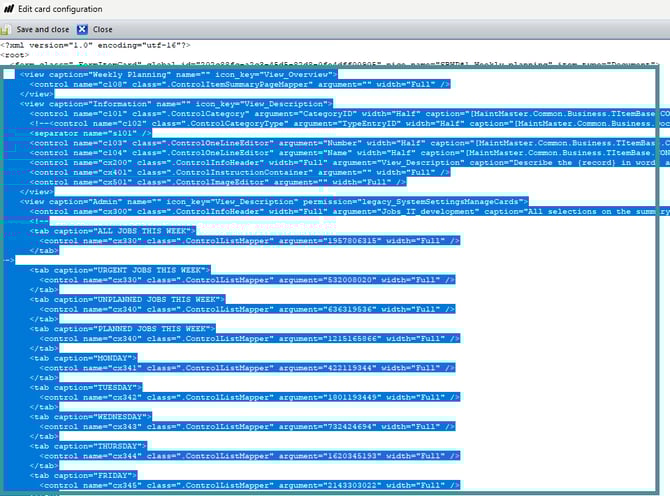Screen dimensions: 670x496
Task: Click the control name="cx342" line
Action: coord(250,397)
